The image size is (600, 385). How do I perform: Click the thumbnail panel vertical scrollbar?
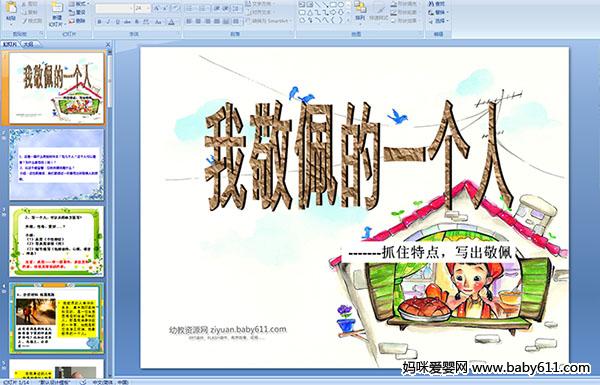[110, 214]
